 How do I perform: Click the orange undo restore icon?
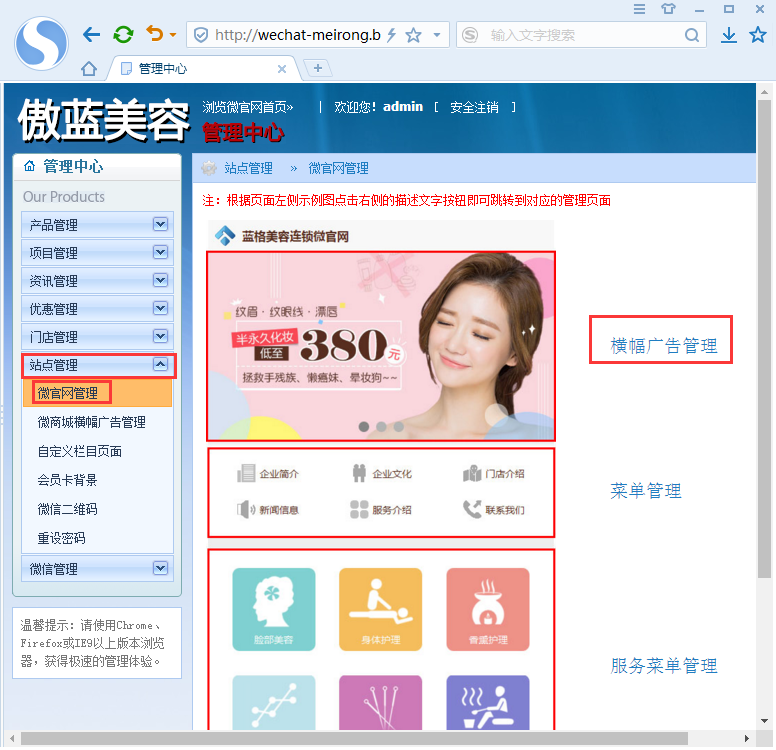coord(154,34)
